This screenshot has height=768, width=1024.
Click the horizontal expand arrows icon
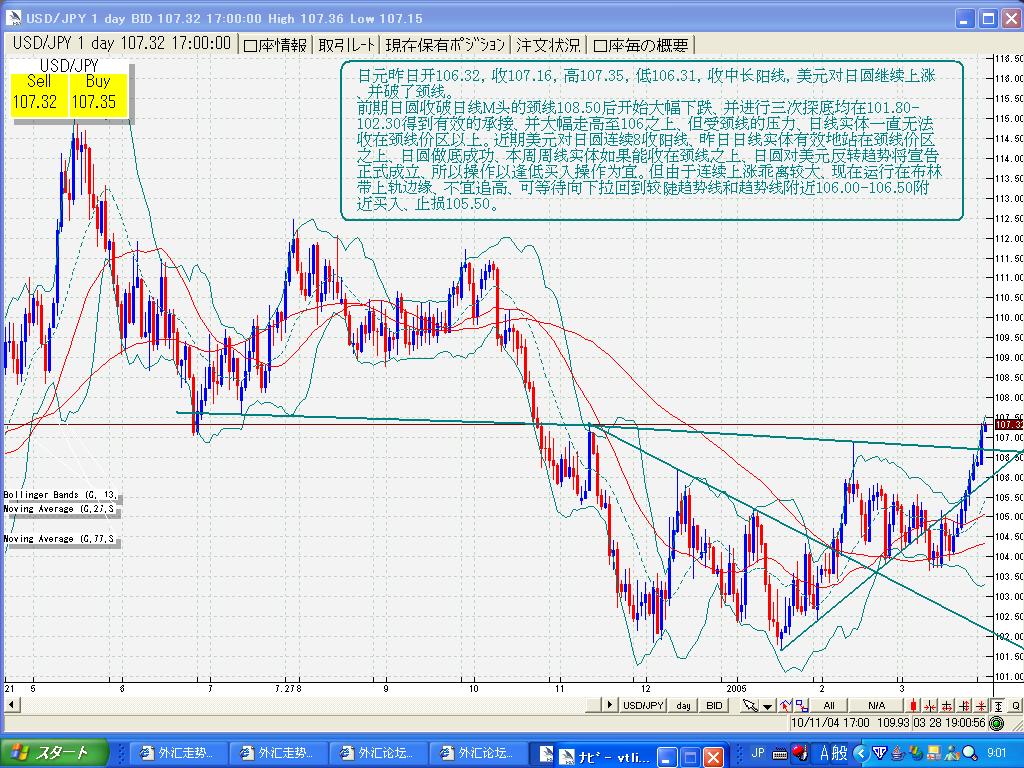(x=947, y=705)
